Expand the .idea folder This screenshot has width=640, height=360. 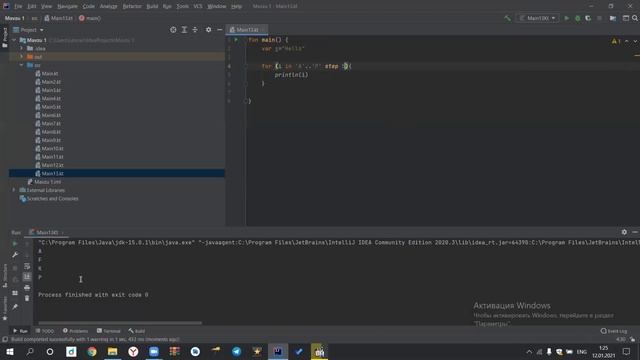22,48
